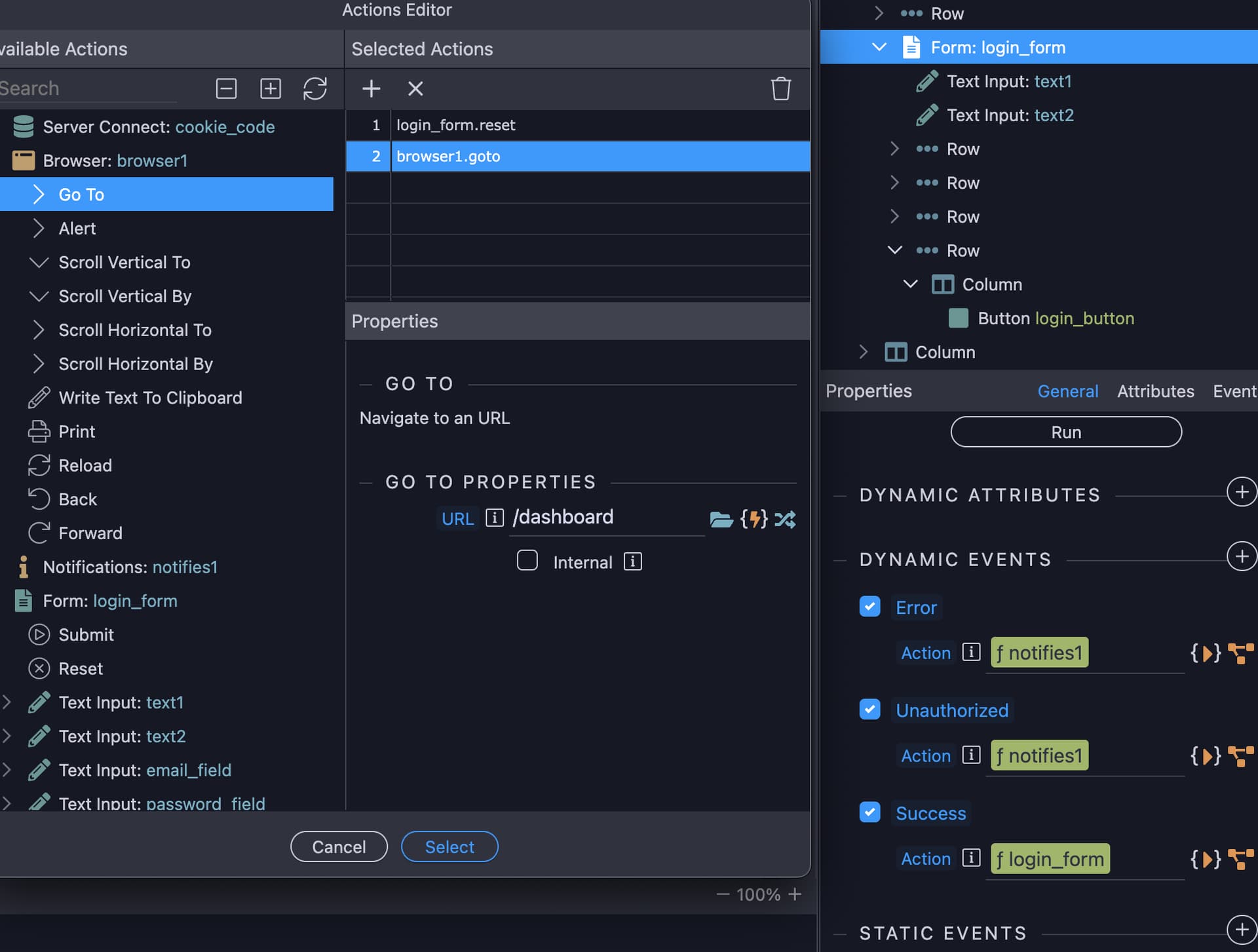Add a new dynamic attribute
Image resolution: width=1258 pixels, height=952 pixels.
click(1241, 493)
